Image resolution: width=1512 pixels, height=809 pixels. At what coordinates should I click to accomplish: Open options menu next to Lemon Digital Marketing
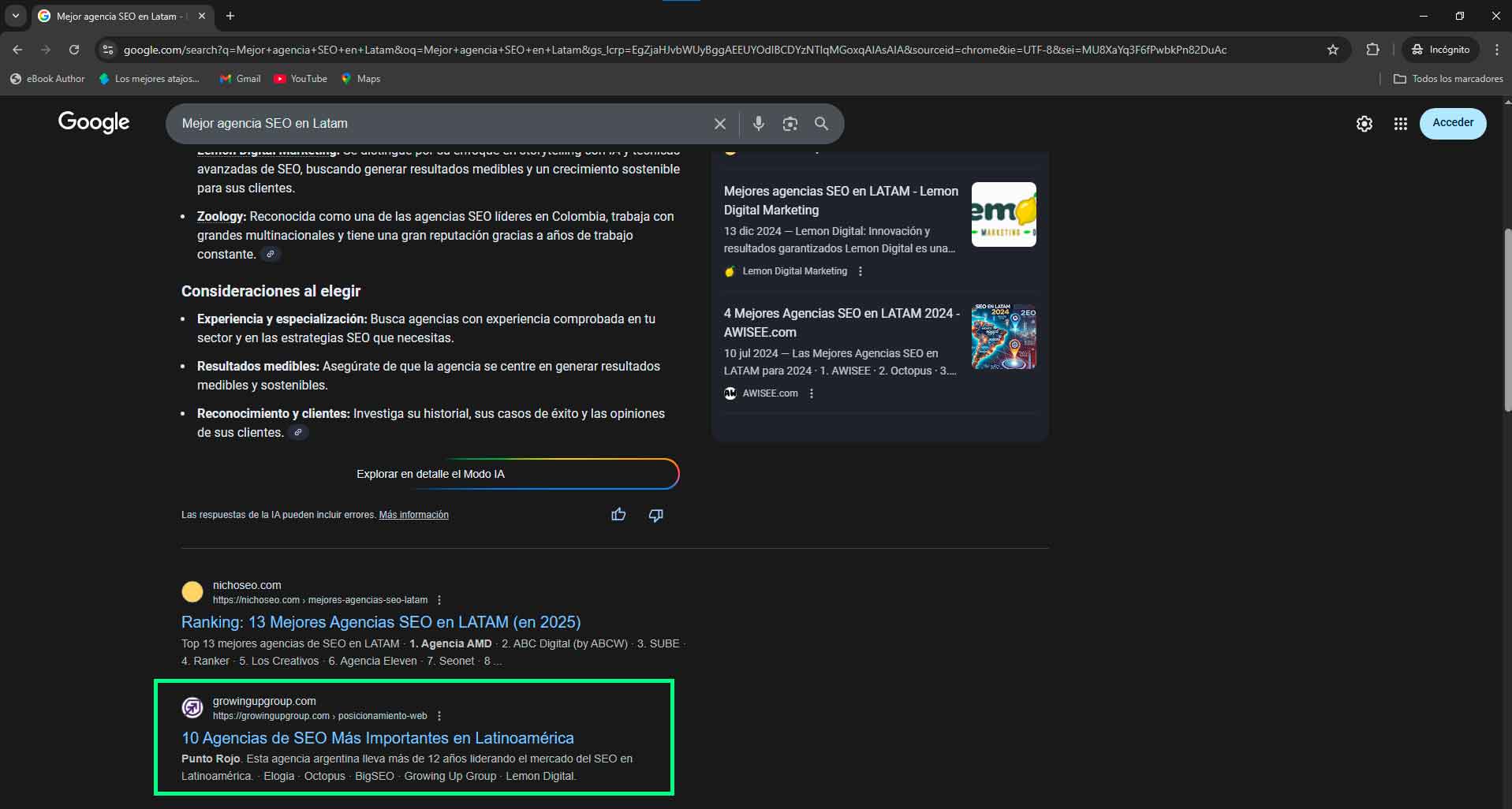(861, 271)
